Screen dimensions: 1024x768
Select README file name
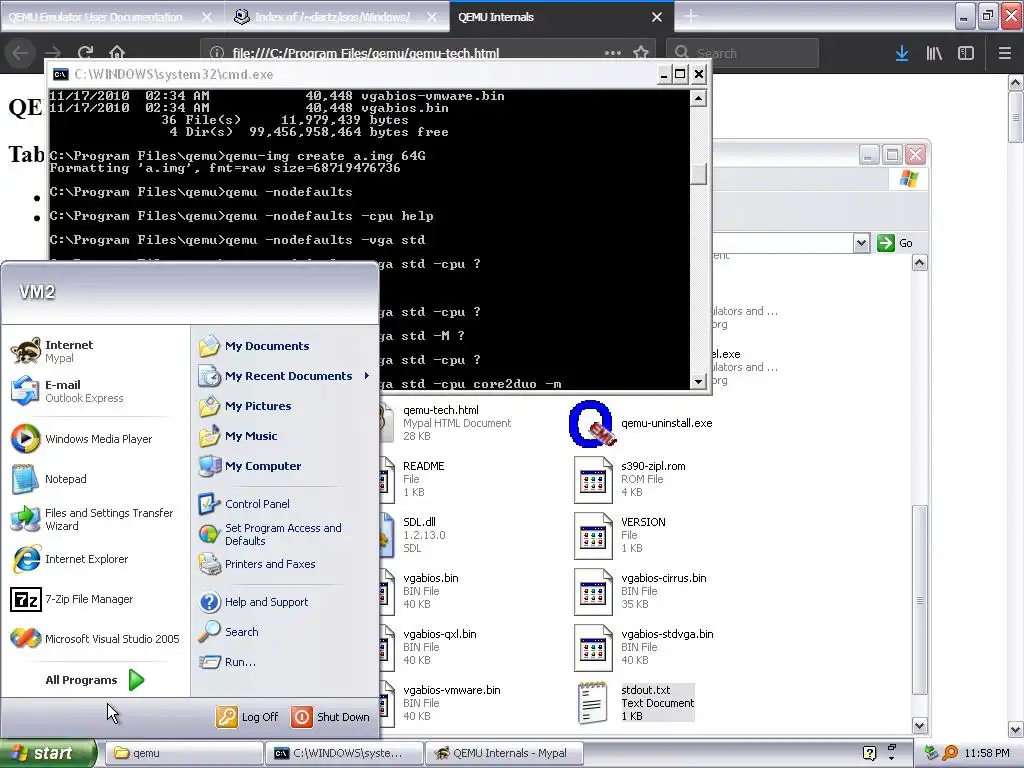[423, 466]
